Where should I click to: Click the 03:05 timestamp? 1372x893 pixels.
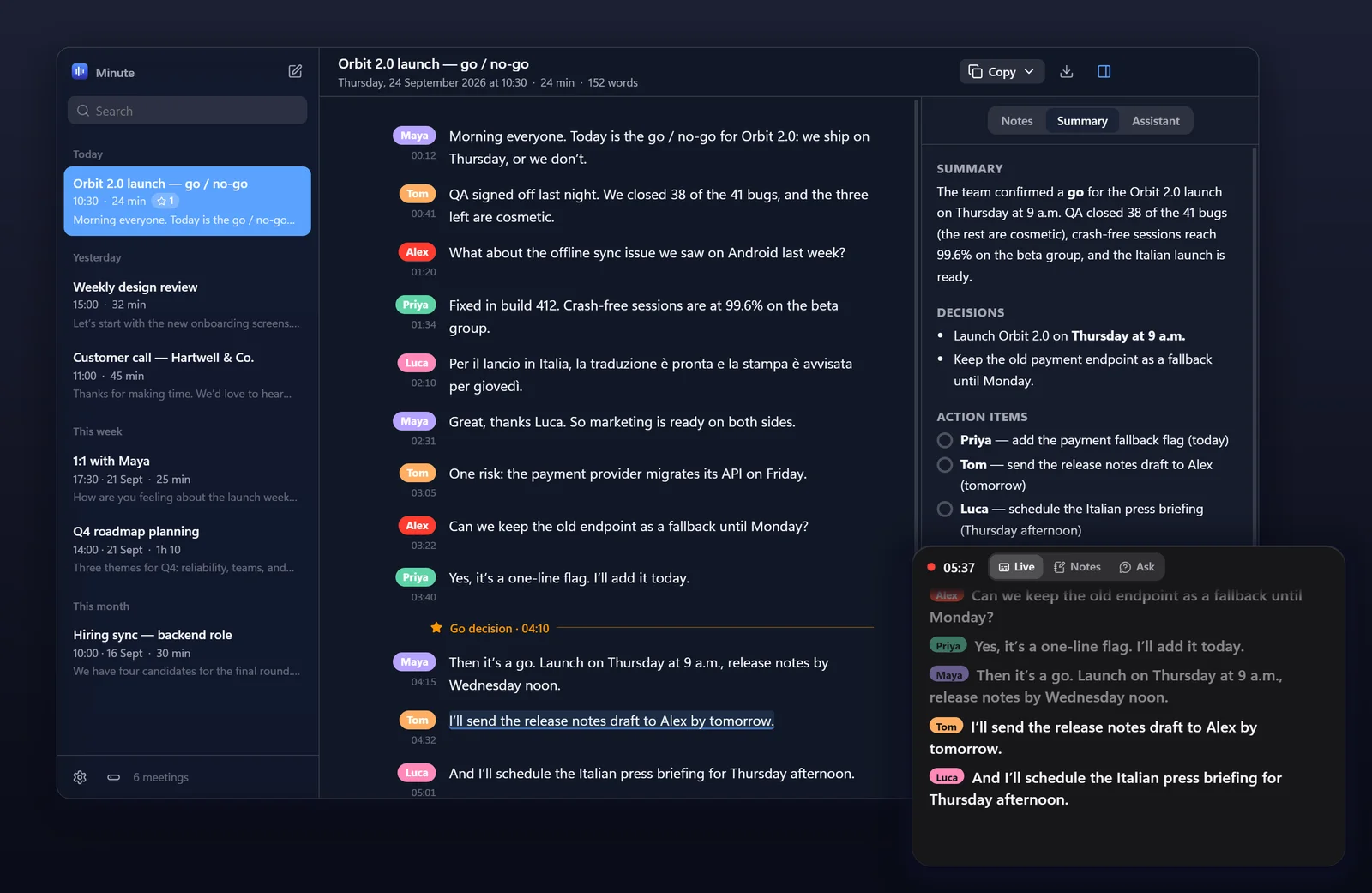pos(424,492)
